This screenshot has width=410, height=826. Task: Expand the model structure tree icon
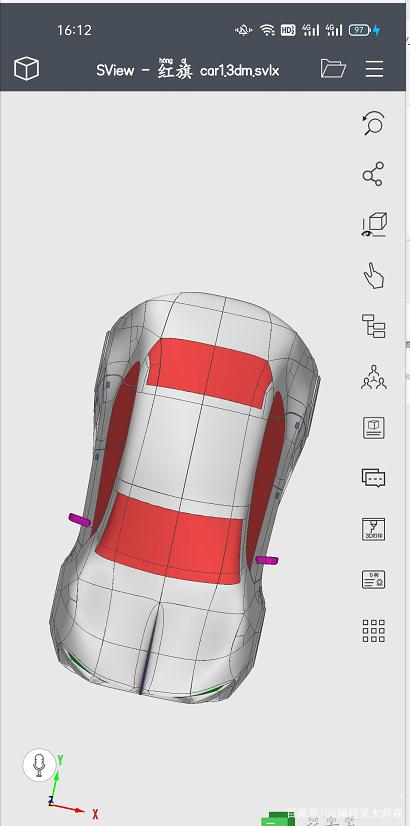pyautogui.click(x=374, y=326)
